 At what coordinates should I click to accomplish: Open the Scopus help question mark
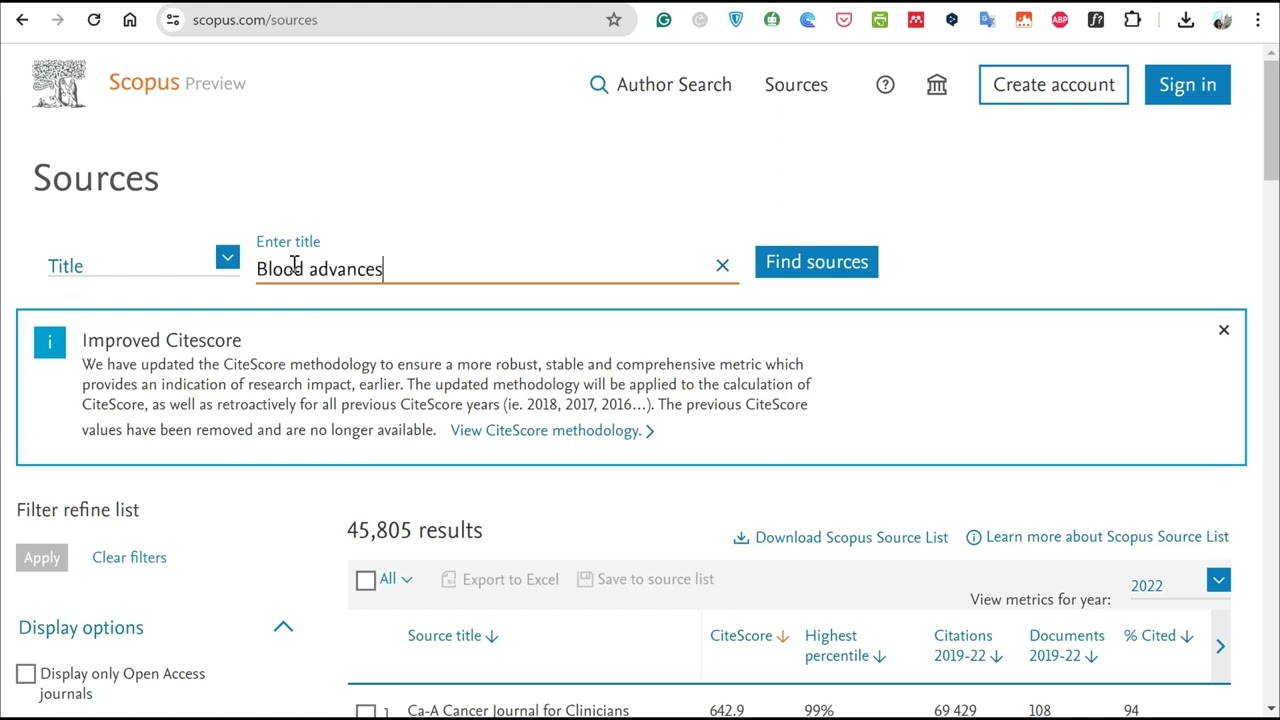click(x=885, y=85)
